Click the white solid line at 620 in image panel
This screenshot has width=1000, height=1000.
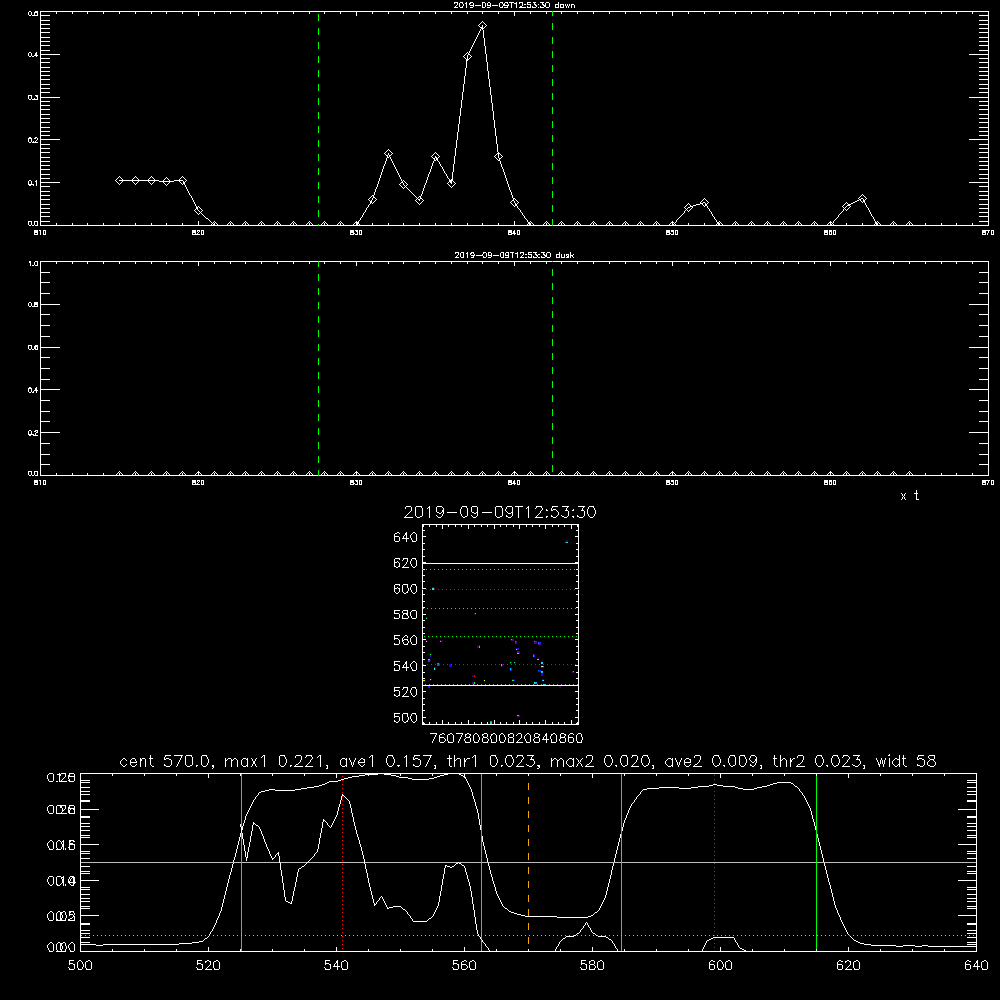coord(500,563)
